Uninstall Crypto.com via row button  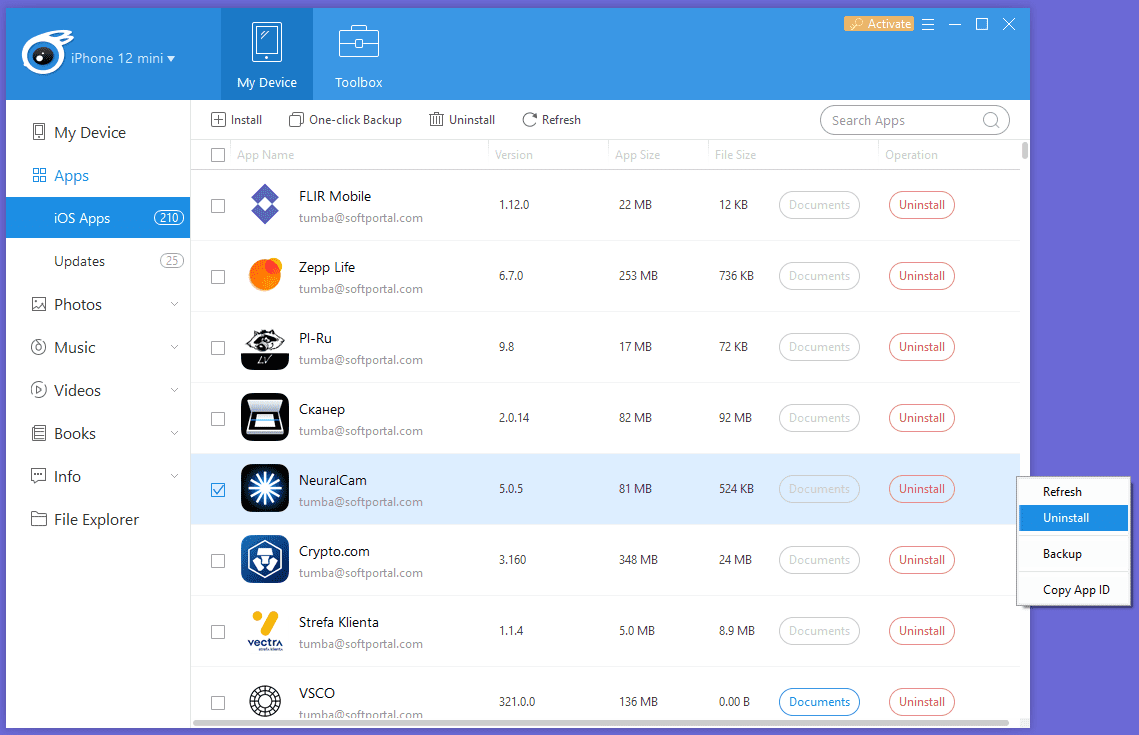tap(922, 560)
